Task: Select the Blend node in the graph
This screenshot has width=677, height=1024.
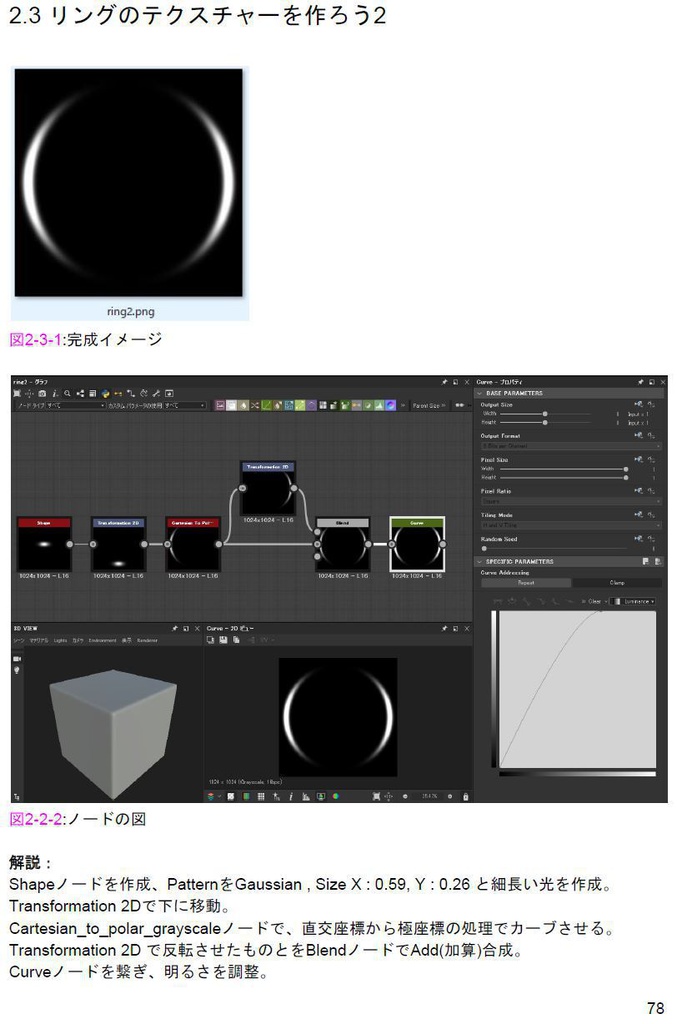Action: 343,544
